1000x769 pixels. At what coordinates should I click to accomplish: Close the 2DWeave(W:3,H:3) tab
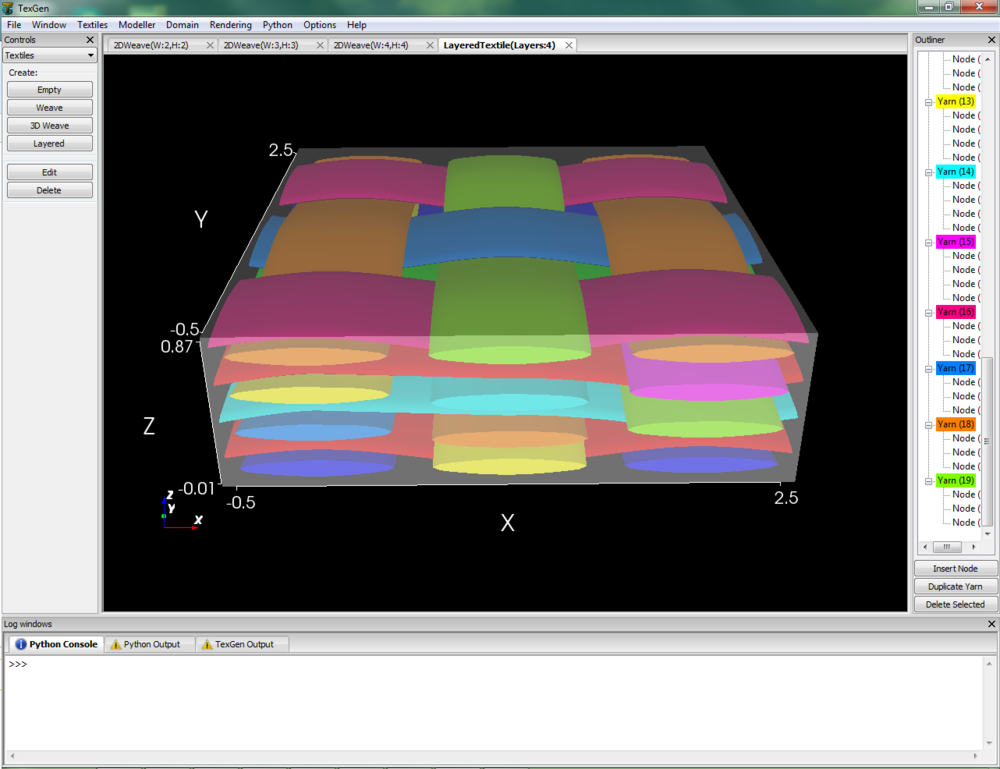[320, 45]
